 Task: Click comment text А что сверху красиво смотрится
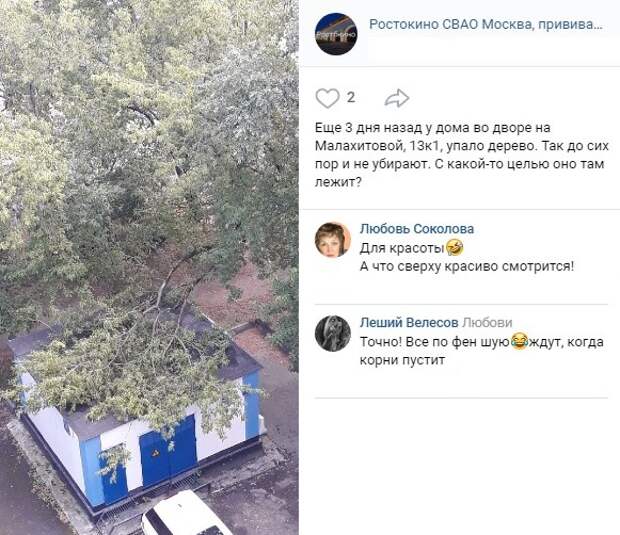click(467, 267)
